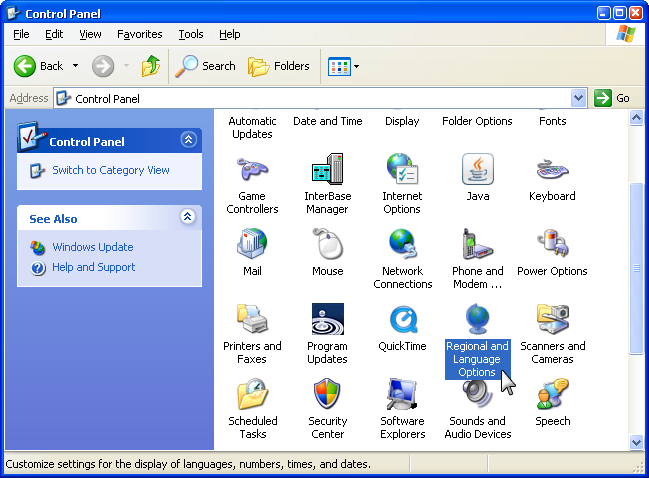Click the Go button
The height and width of the screenshot is (478, 649).
pyautogui.click(x=613, y=98)
